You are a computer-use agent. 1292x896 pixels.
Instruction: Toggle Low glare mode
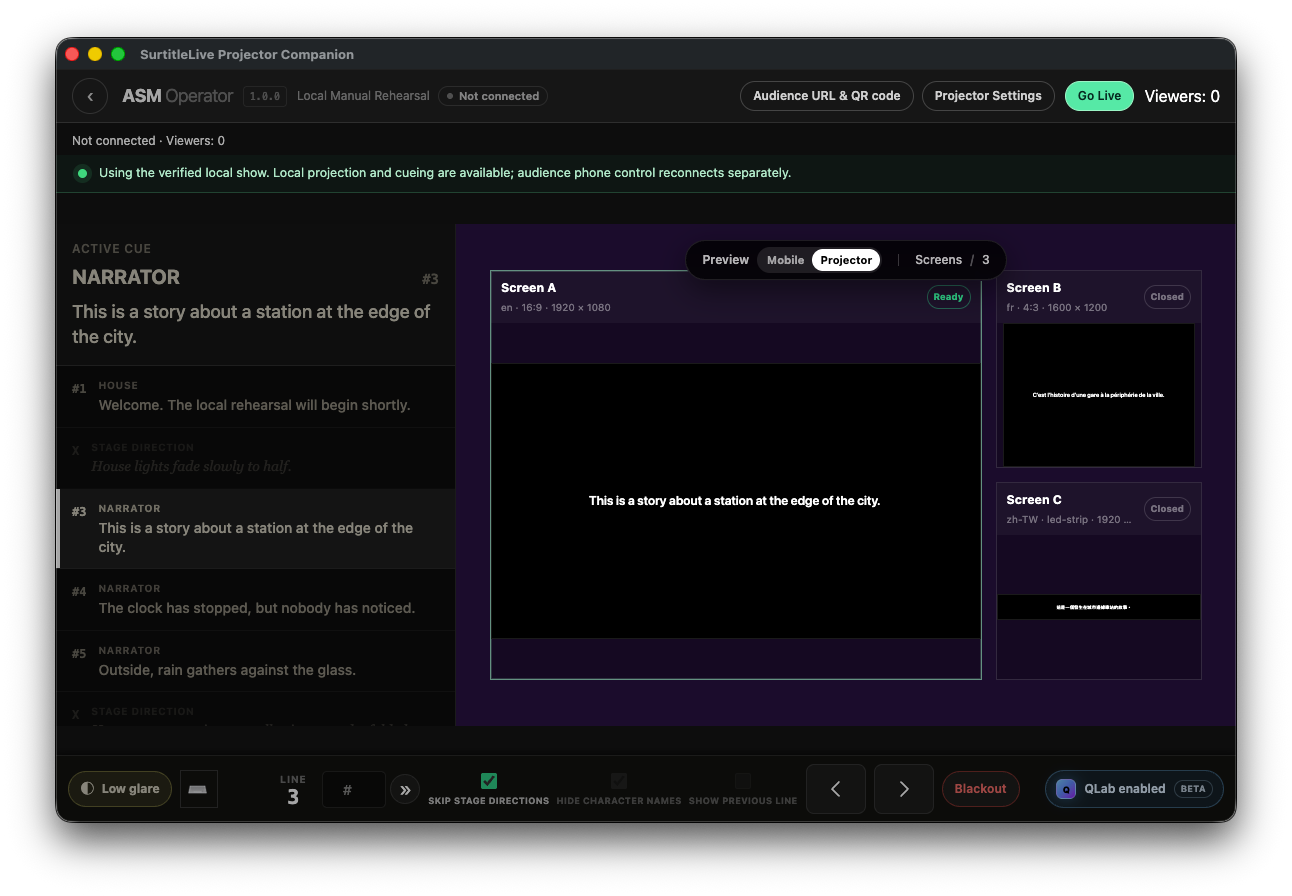(120, 789)
